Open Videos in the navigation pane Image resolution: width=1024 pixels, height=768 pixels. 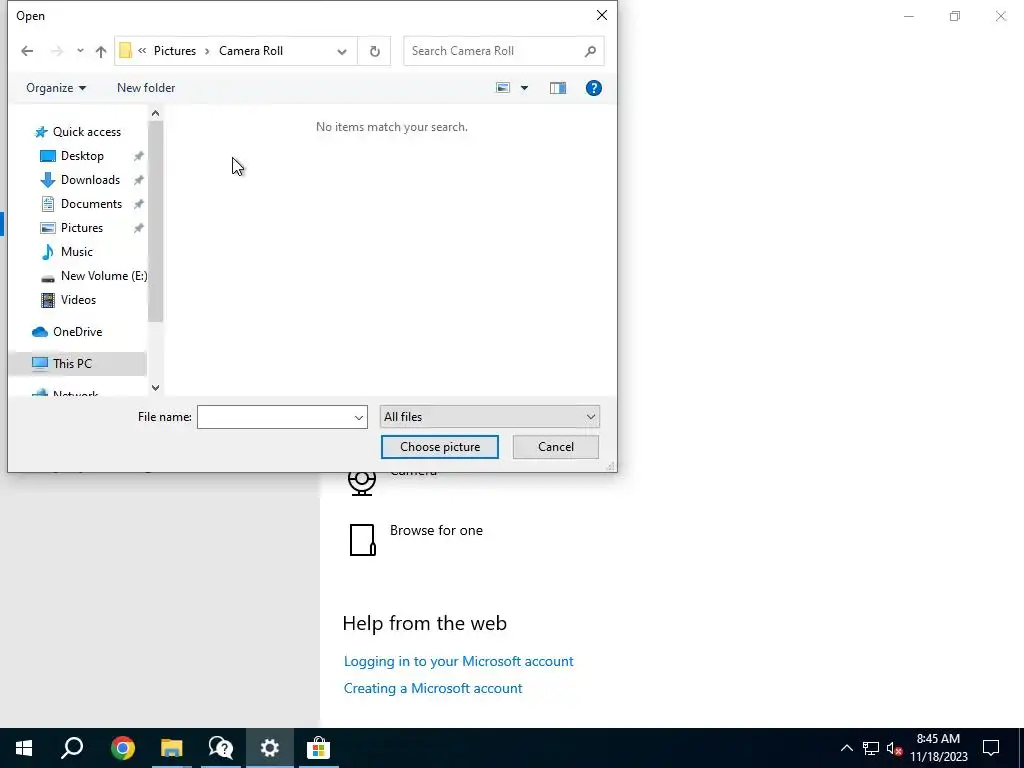77,300
